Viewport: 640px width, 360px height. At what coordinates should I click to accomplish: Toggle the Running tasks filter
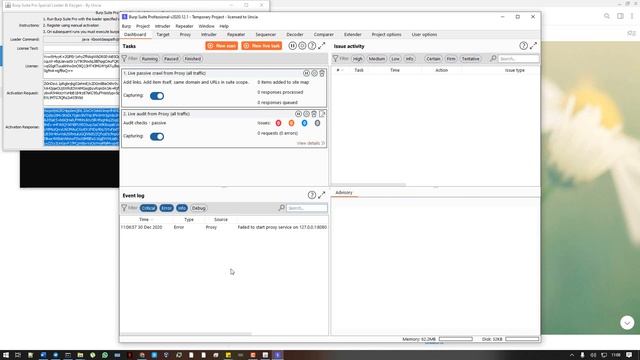coord(150,59)
